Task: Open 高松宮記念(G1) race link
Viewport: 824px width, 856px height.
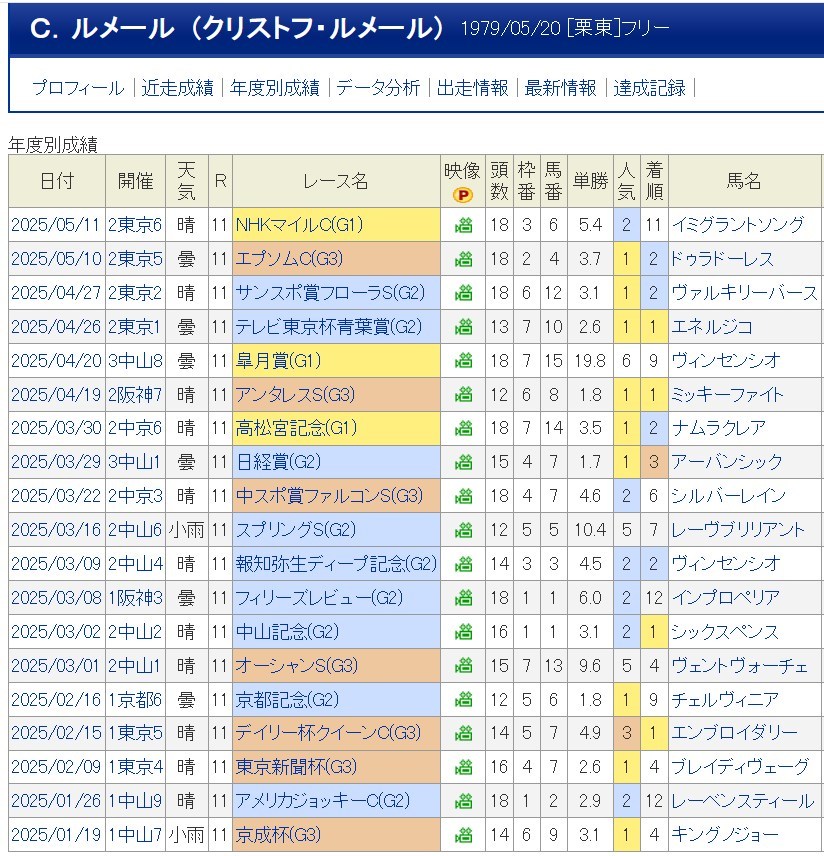Action: click(296, 429)
